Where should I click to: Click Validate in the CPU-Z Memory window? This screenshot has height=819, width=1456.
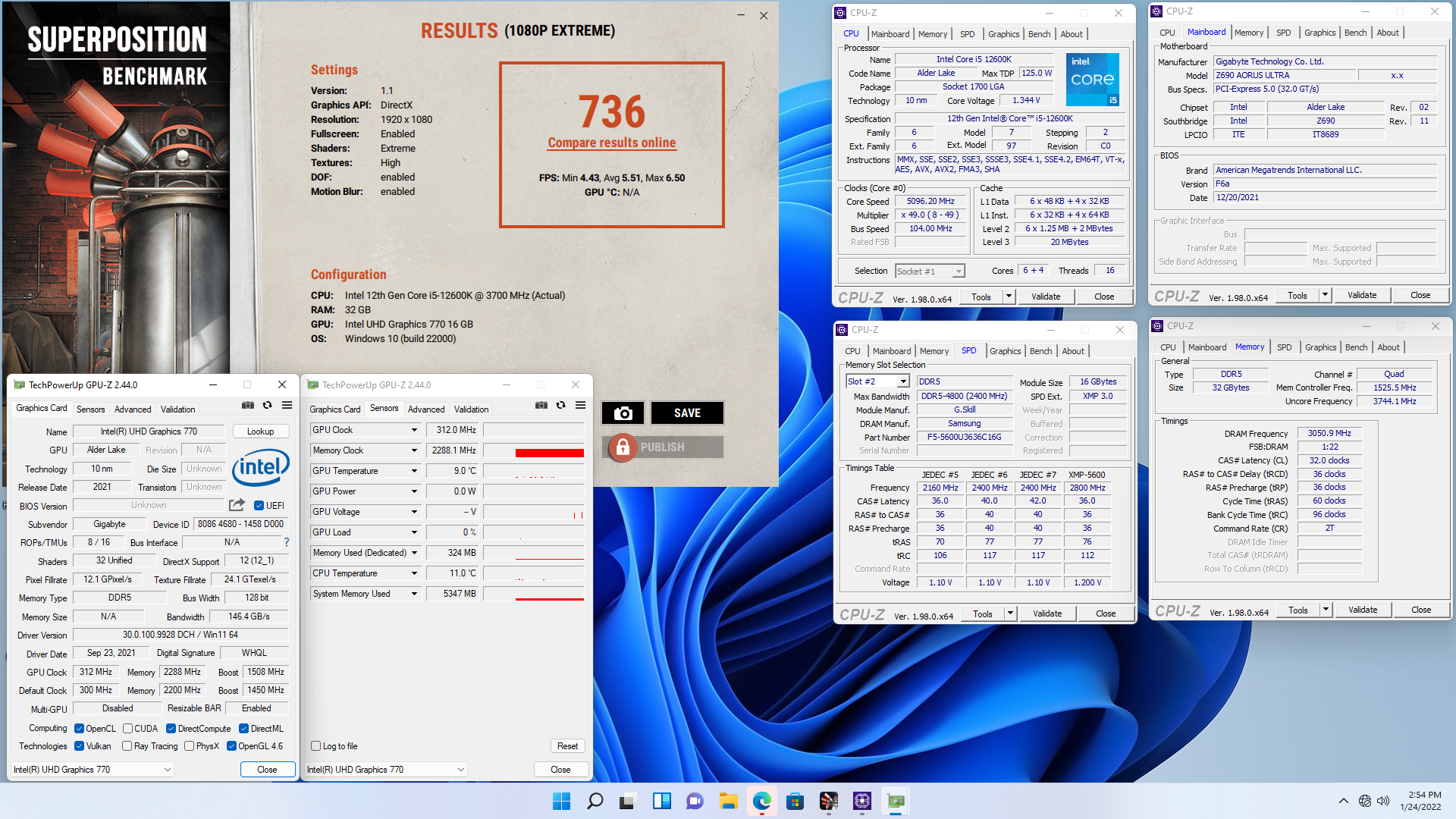[x=1362, y=610]
